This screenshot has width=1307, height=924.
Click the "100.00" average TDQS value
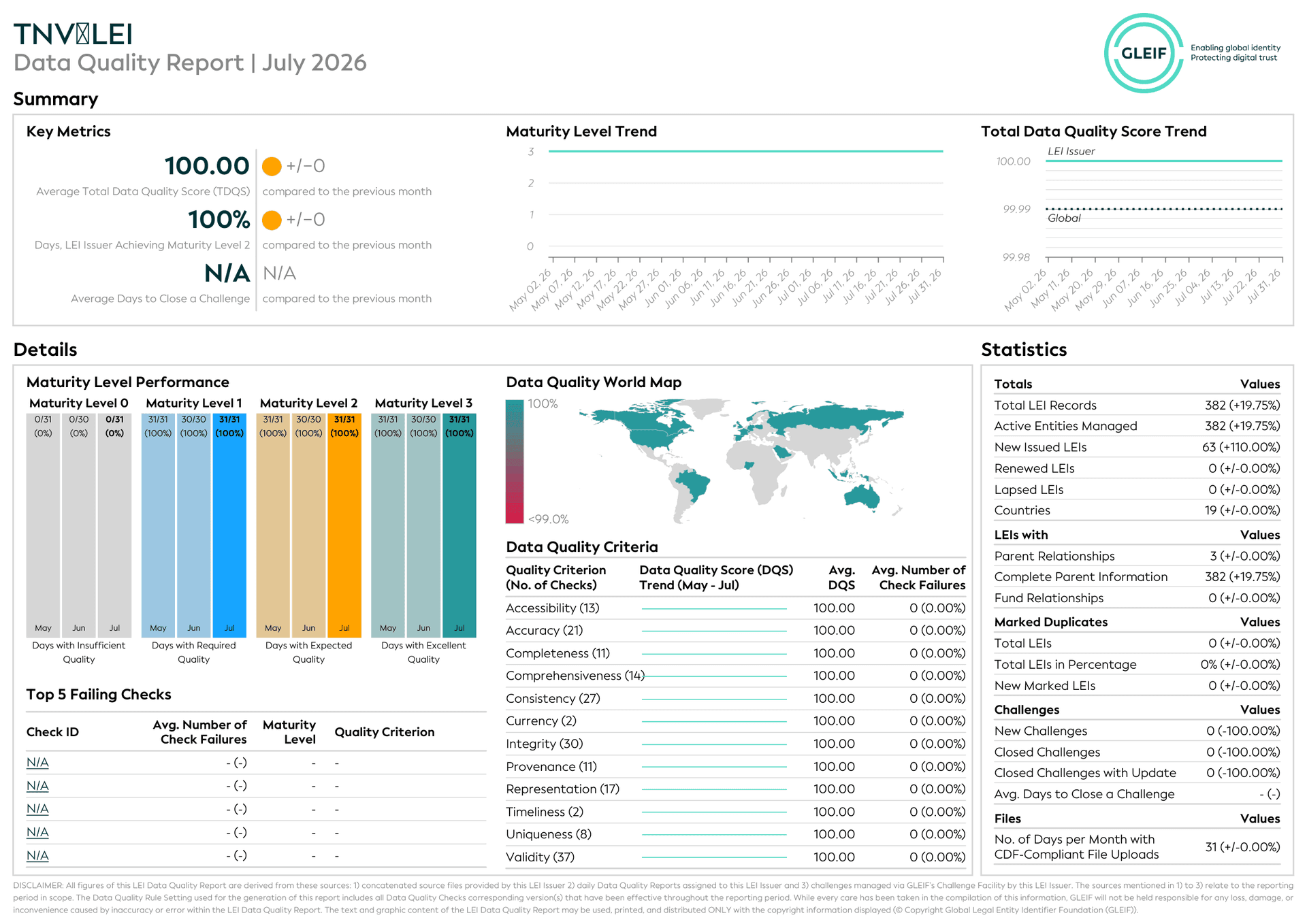207,166
